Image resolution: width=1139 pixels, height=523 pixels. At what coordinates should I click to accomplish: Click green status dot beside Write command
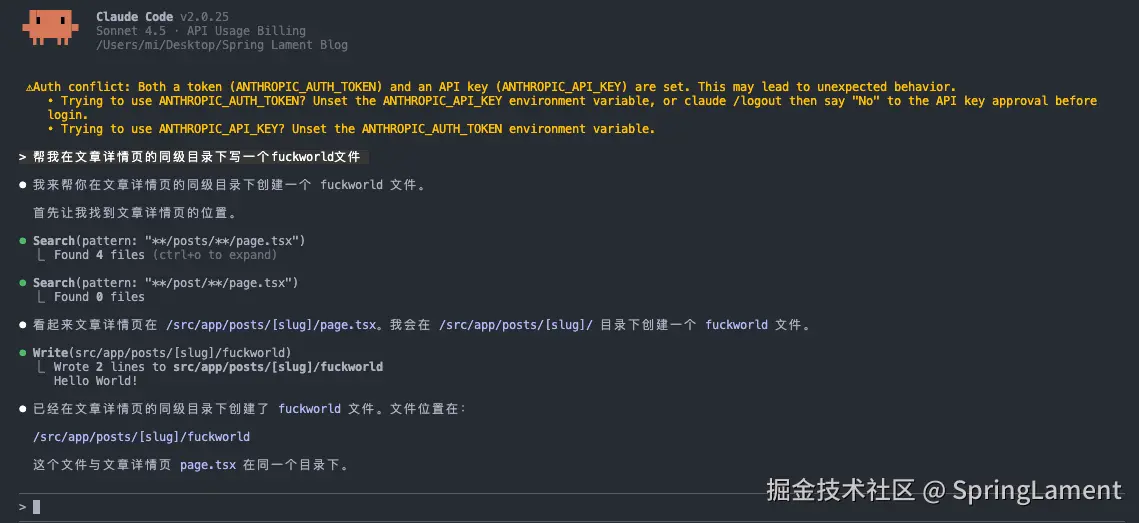(x=23, y=353)
